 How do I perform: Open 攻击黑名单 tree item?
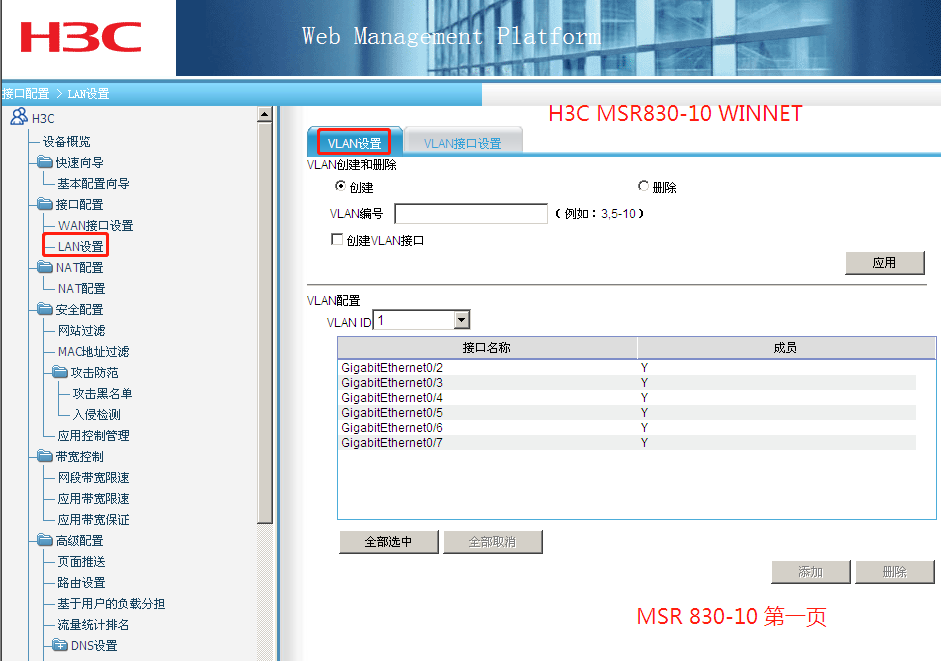103,394
